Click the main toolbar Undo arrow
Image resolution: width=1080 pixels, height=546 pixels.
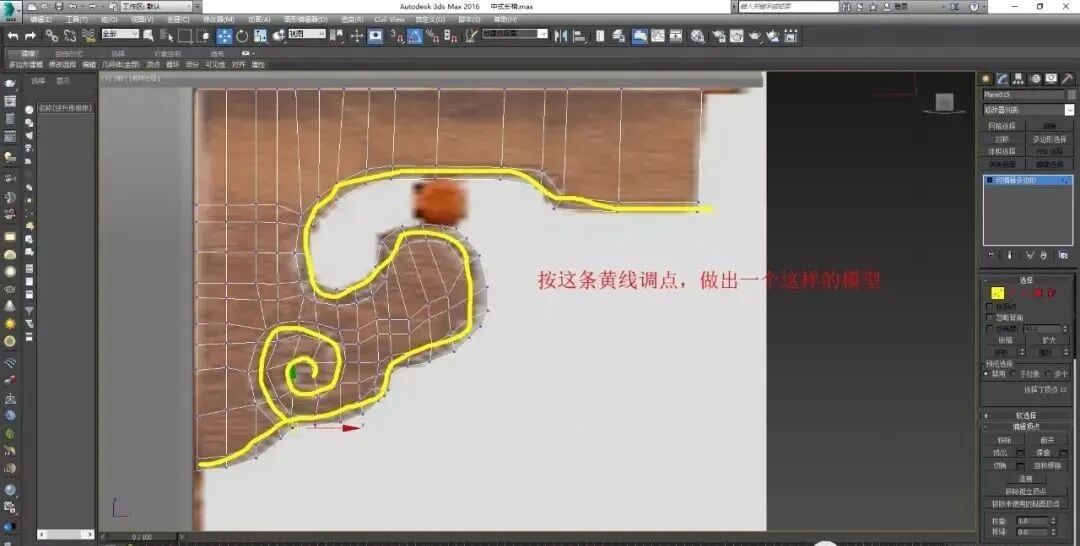[12, 36]
